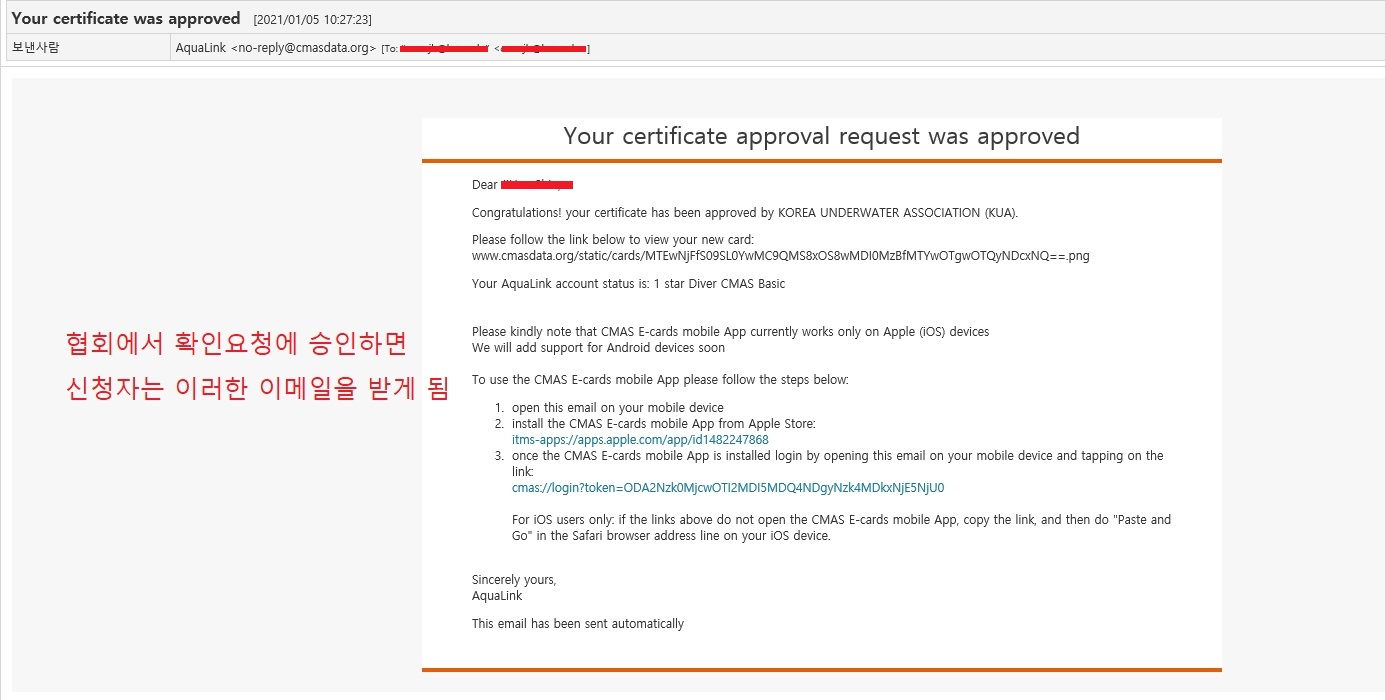Open the itms-apps Apple Store app link
1385x700 pixels.
[640, 440]
